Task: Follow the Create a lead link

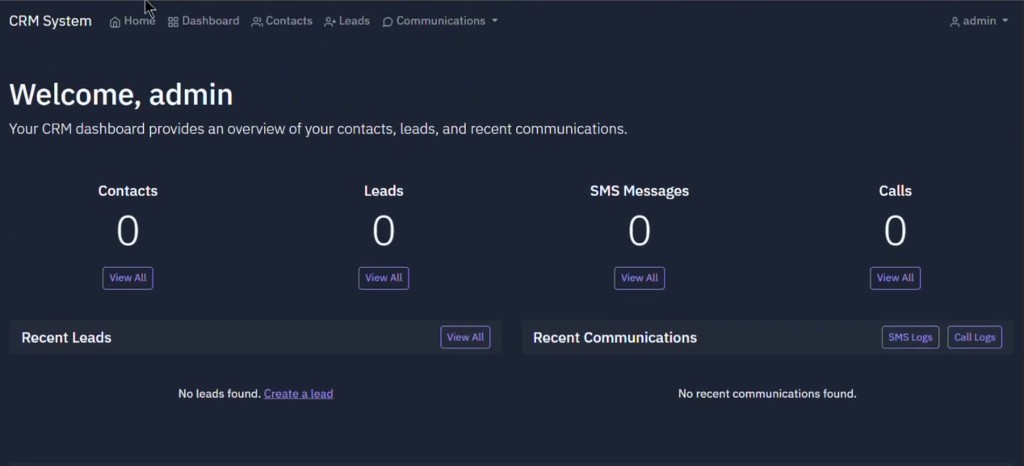Action: coord(298,394)
